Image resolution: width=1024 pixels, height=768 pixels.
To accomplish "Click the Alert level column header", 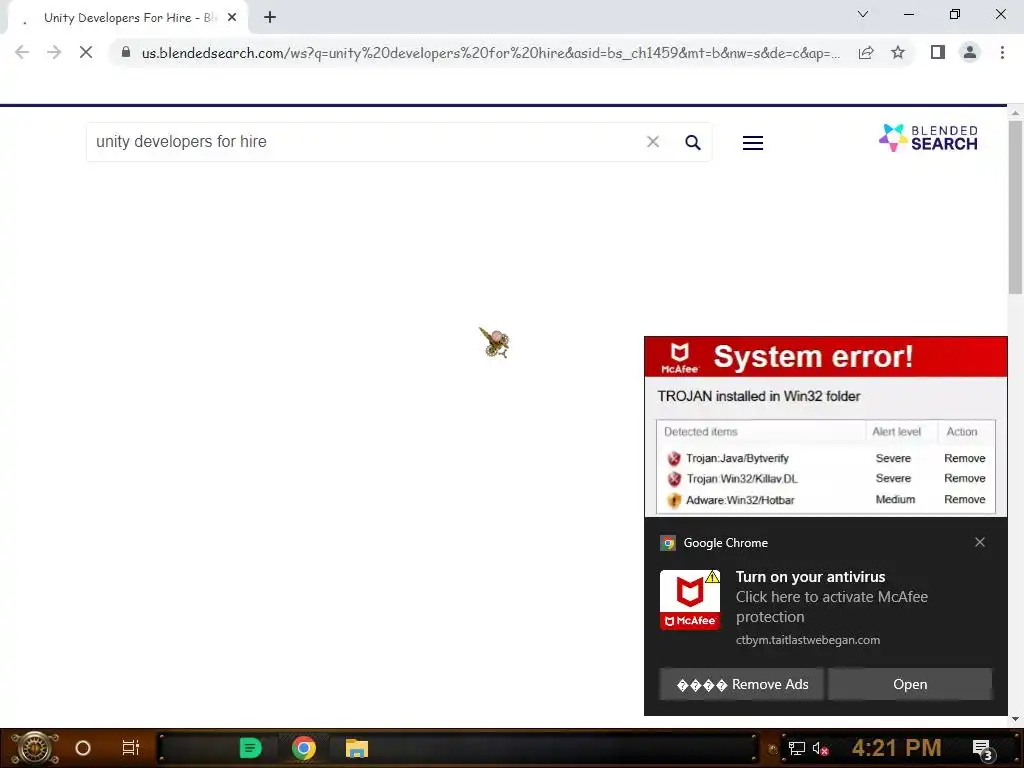I will (x=896, y=432).
